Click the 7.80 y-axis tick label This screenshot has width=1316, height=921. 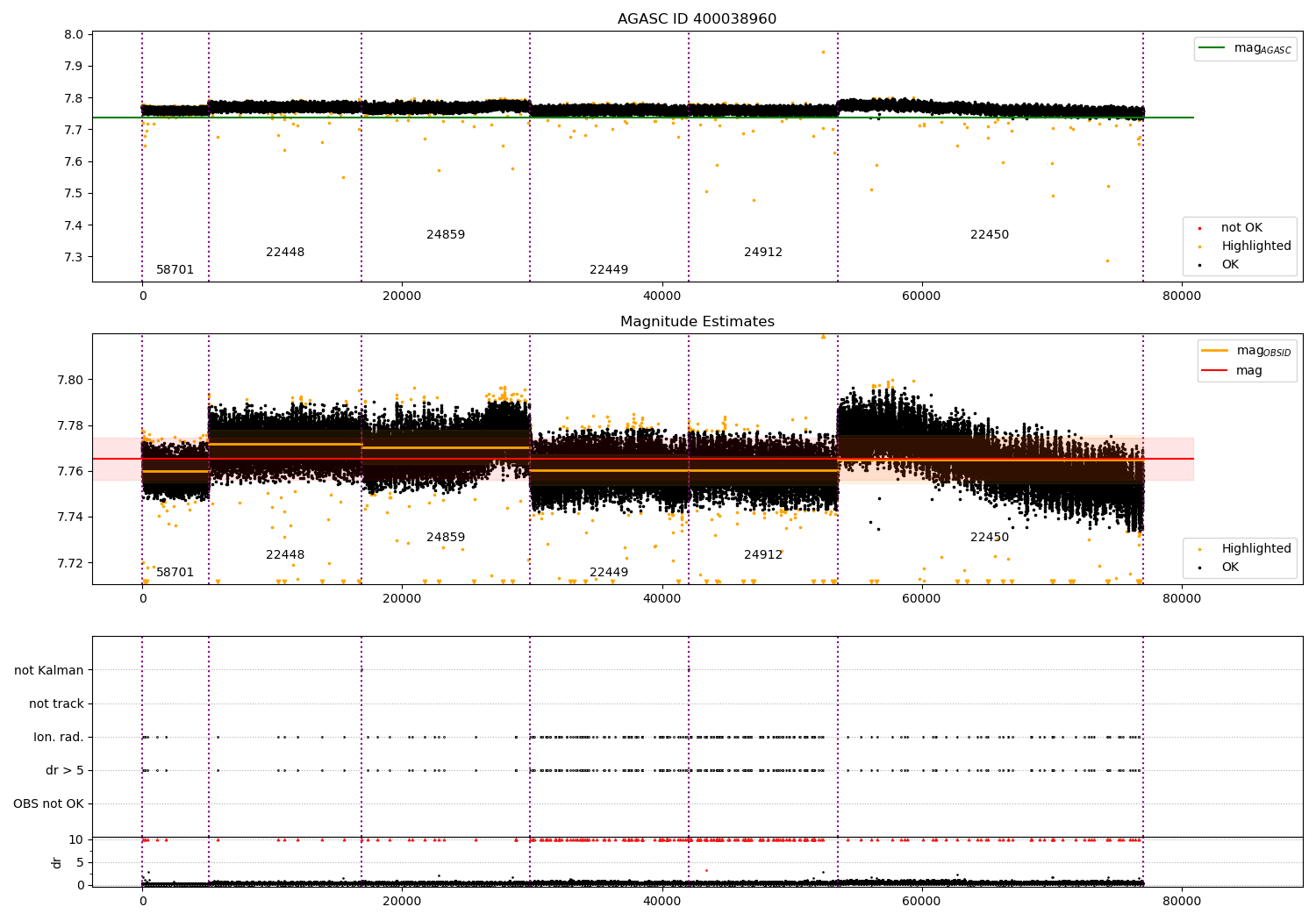70,380
